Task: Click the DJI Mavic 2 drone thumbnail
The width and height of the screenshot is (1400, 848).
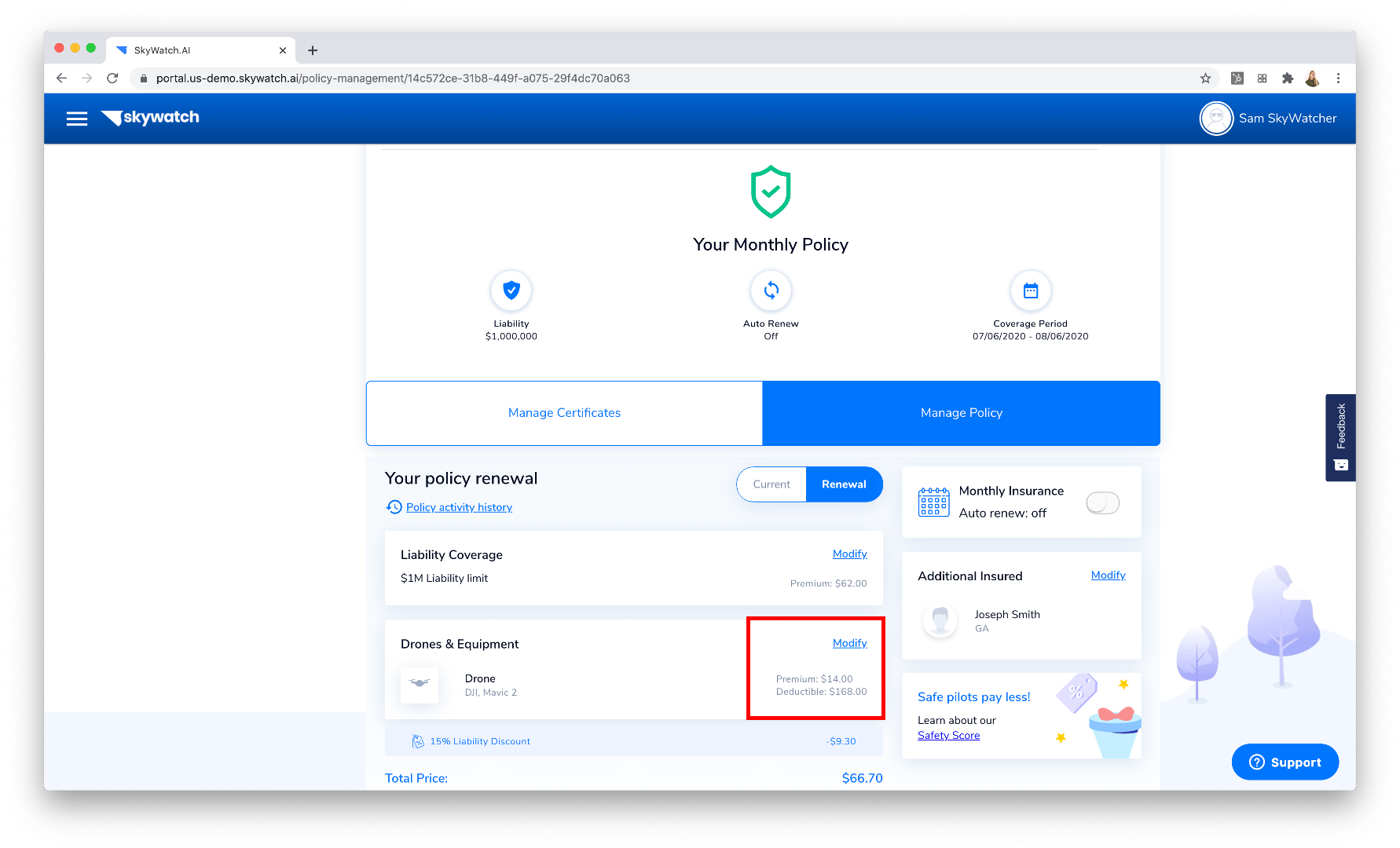Action: (420, 685)
